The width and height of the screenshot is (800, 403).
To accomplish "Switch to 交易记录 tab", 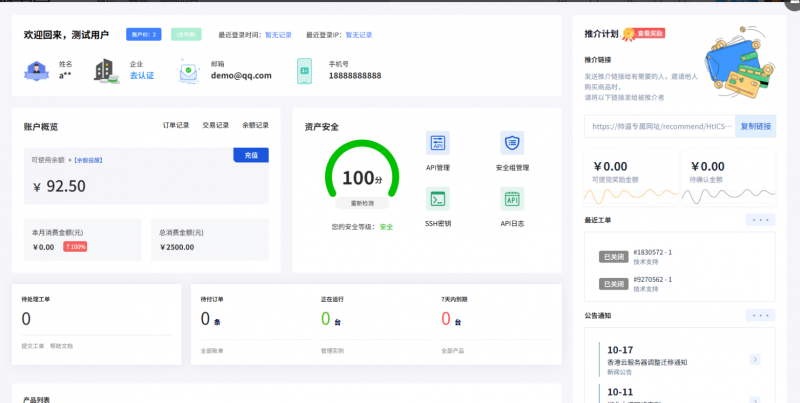I will (x=216, y=125).
